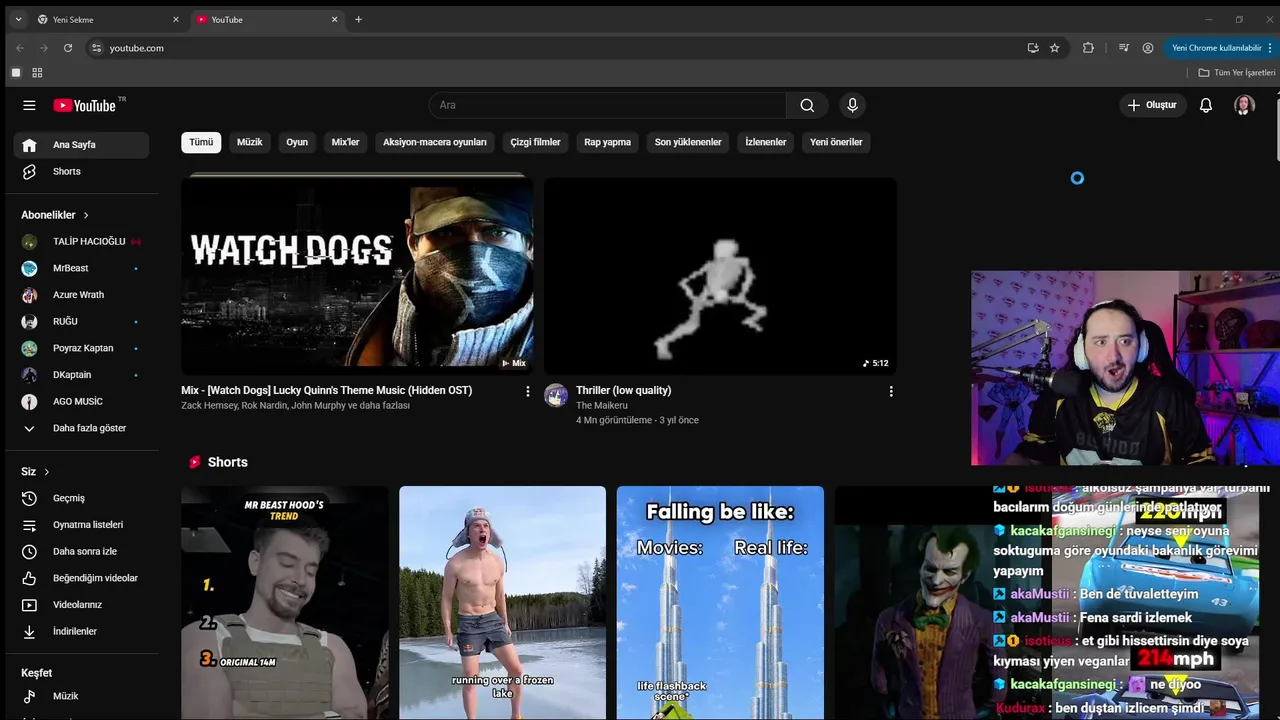Open Videolarınız in sidebar
This screenshot has width=1280, height=720.
[x=82, y=605]
